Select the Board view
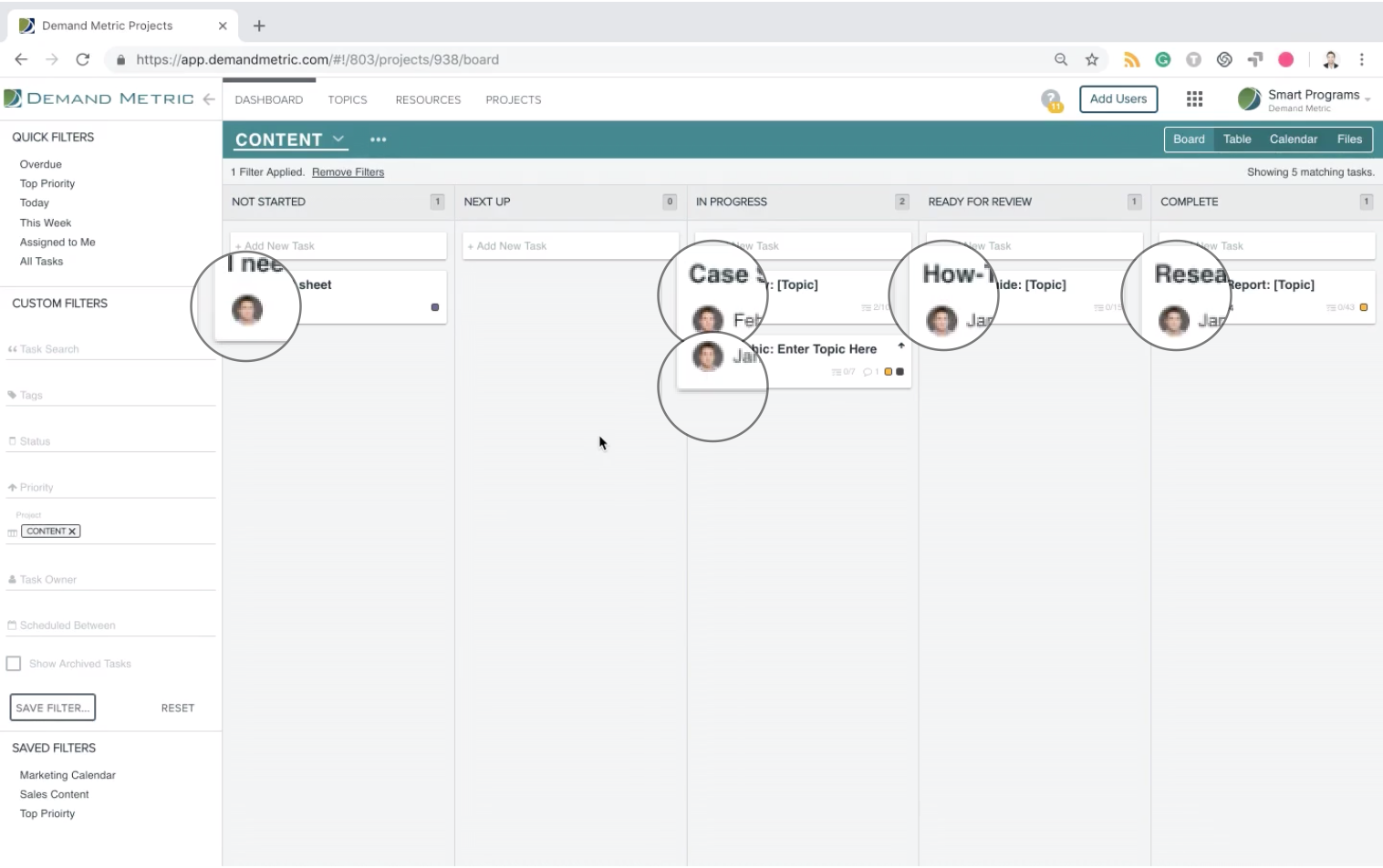The width and height of the screenshot is (1383, 868). 1189,139
